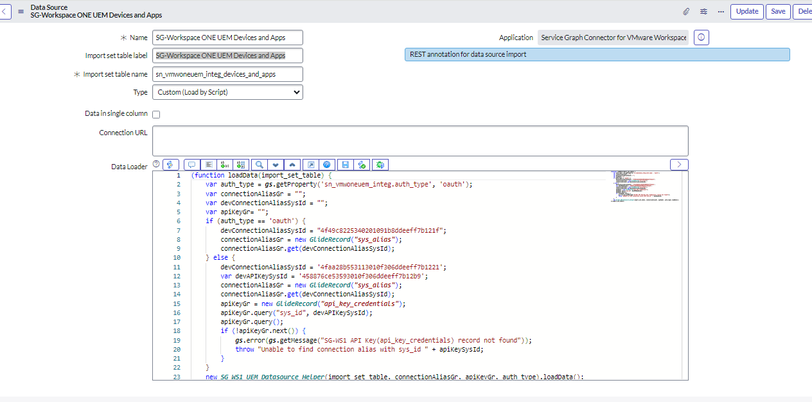Click the format code icon
Viewport: 812px width, 402px height.
click(208, 165)
